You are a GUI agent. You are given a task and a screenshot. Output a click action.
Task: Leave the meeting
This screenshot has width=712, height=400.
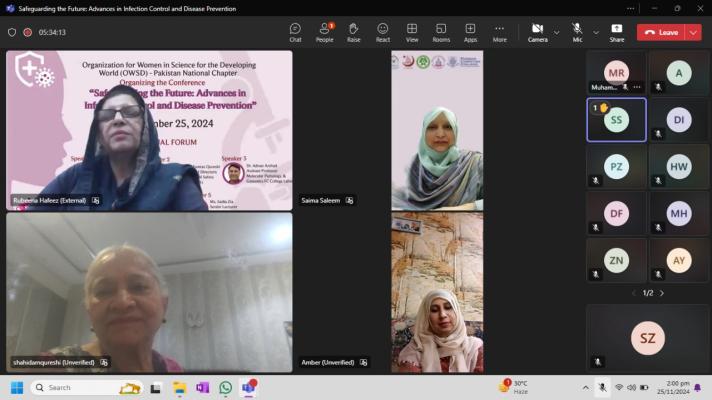(661, 32)
